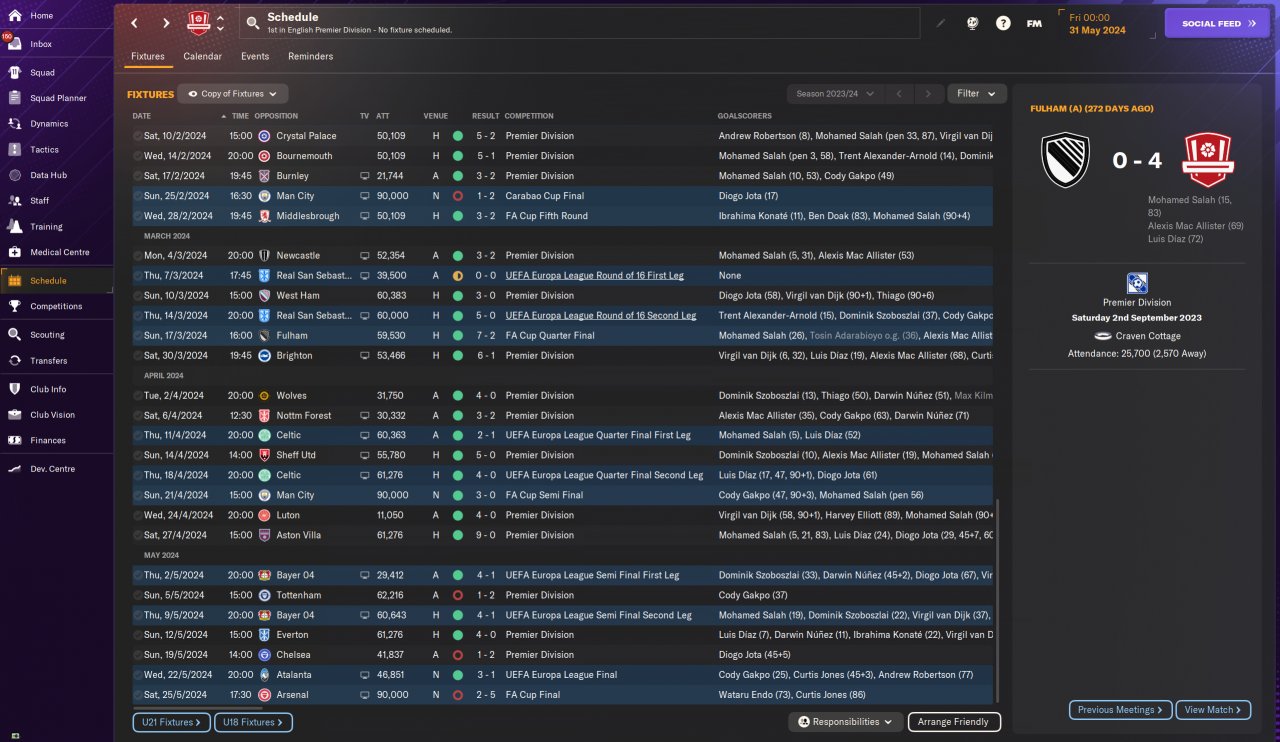The image size is (1280, 742).
Task: Open the Schedule item in the sidebar
Action: [x=57, y=281]
